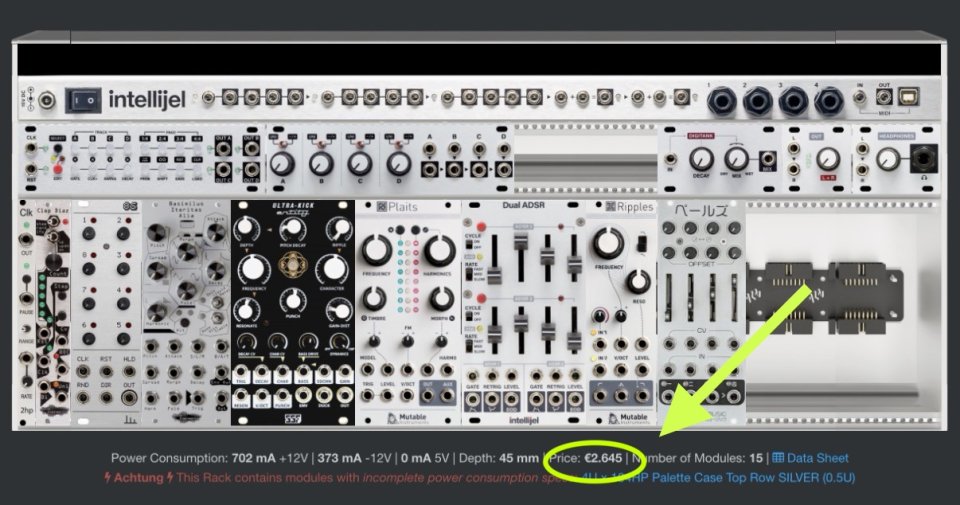The height and width of the screenshot is (505, 960).
Task: Click the CLK jack on the 8S module
Action: click(x=83, y=371)
